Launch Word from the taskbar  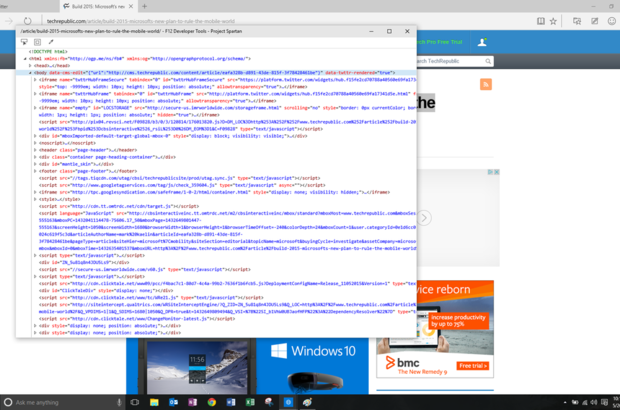coord(231,402)
